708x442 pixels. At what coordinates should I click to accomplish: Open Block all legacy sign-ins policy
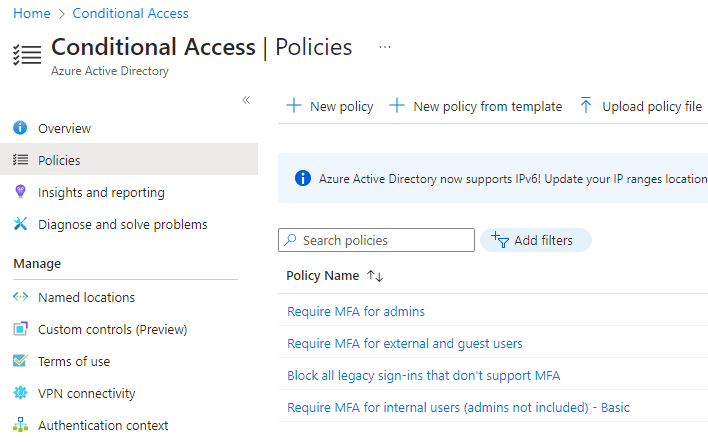(424, 376)
